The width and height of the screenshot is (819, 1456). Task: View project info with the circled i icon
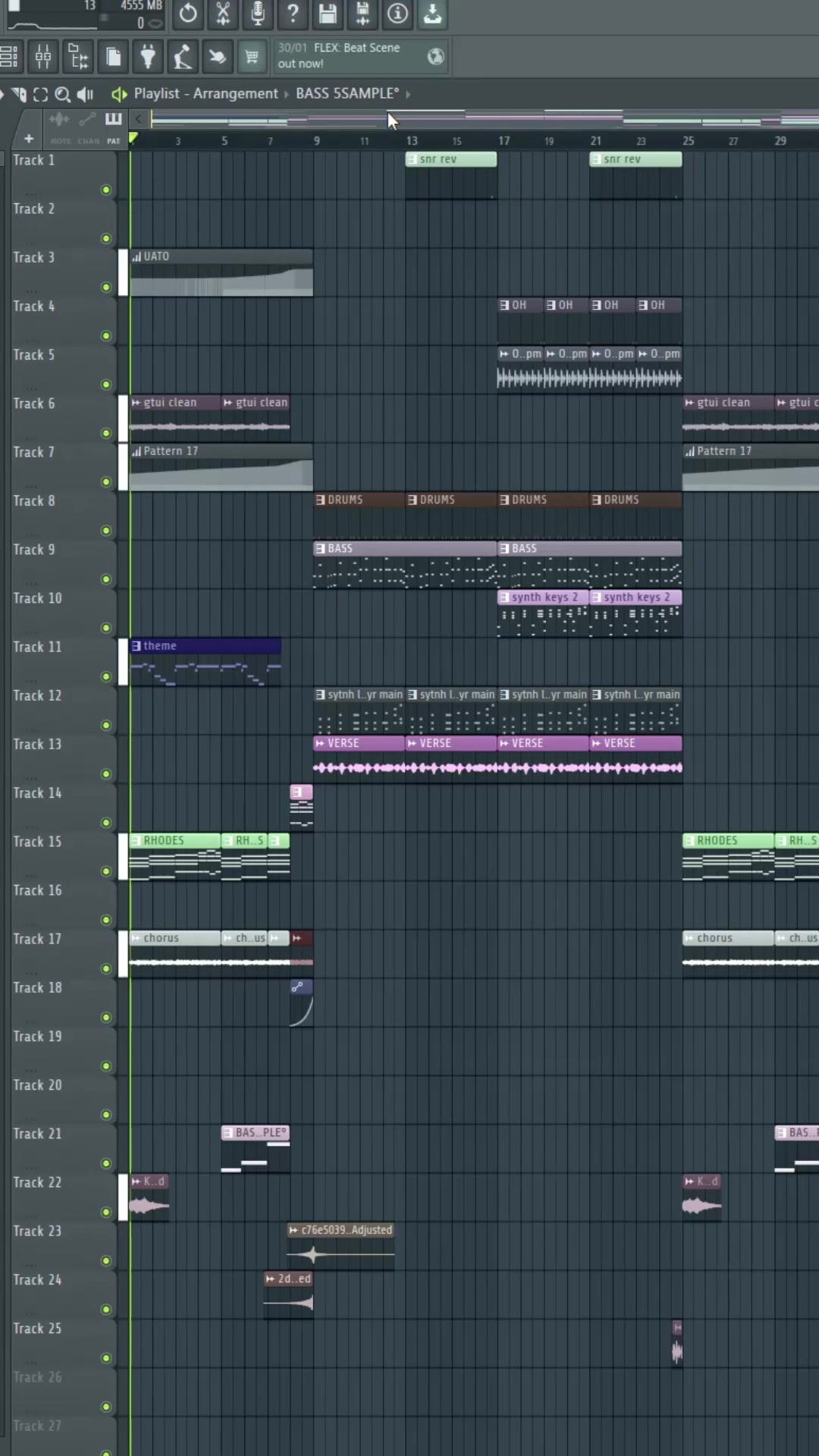click(397, 13)
